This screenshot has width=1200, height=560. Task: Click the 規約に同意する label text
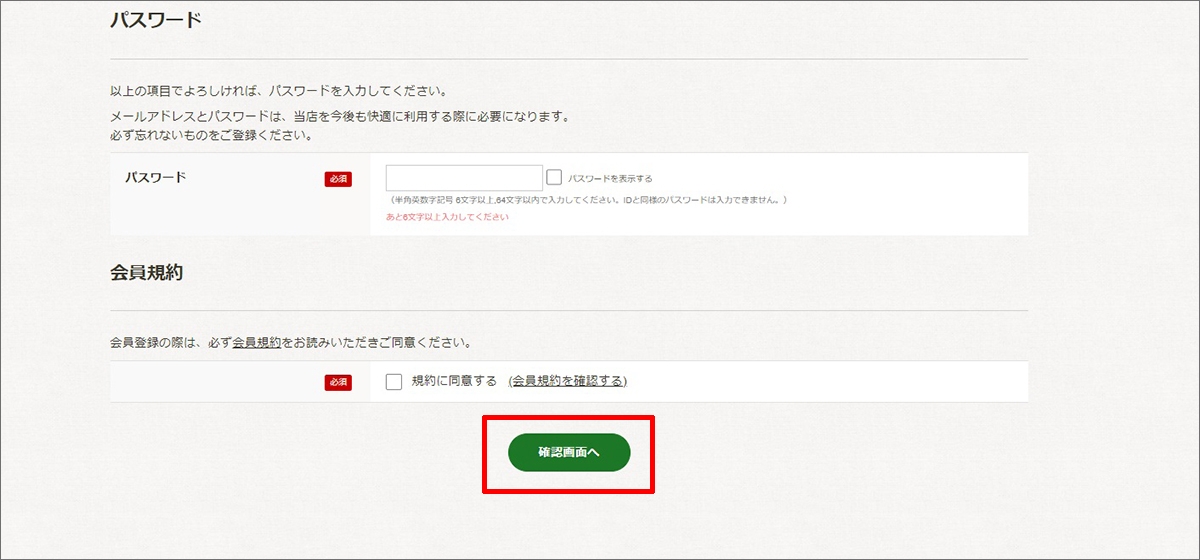point(454,381)
